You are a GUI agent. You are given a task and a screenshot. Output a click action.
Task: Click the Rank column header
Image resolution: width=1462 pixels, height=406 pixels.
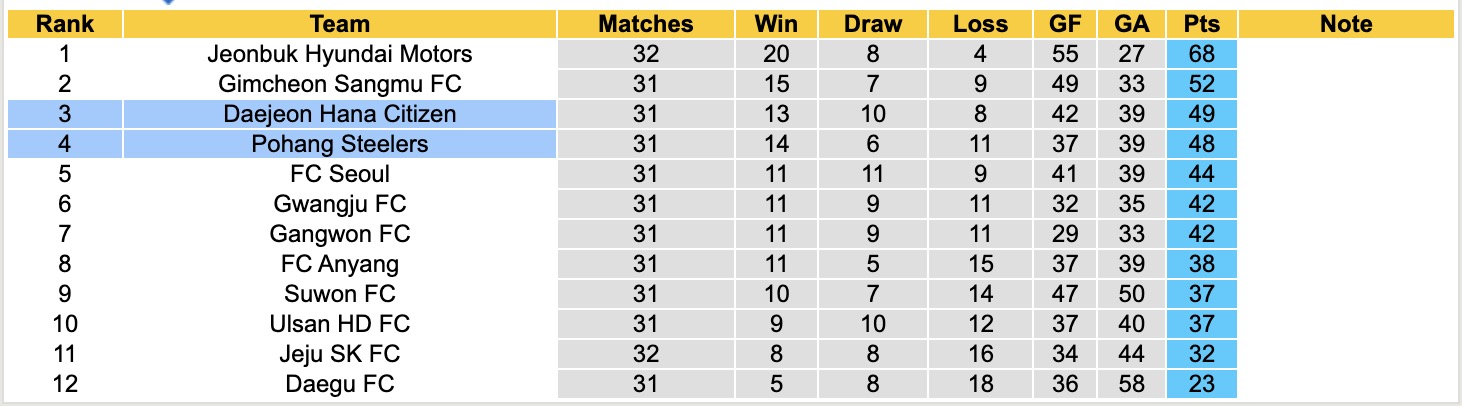(x=65, y=24)
